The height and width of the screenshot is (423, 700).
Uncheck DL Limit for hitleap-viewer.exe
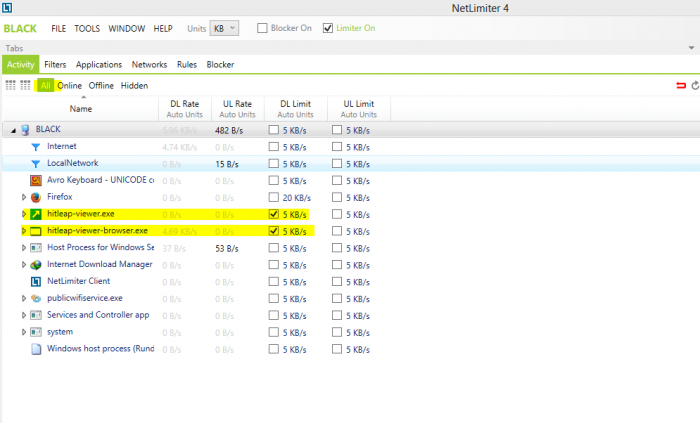274,214
